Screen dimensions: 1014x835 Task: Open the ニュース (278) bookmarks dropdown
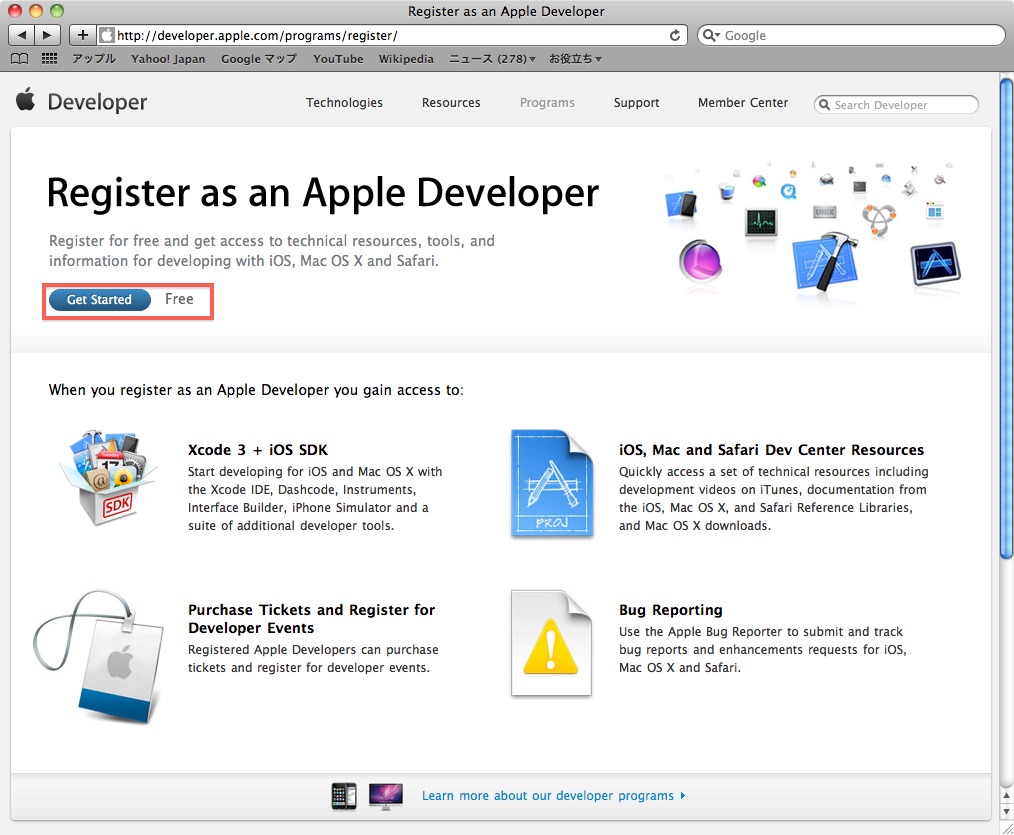click(493, 59)
